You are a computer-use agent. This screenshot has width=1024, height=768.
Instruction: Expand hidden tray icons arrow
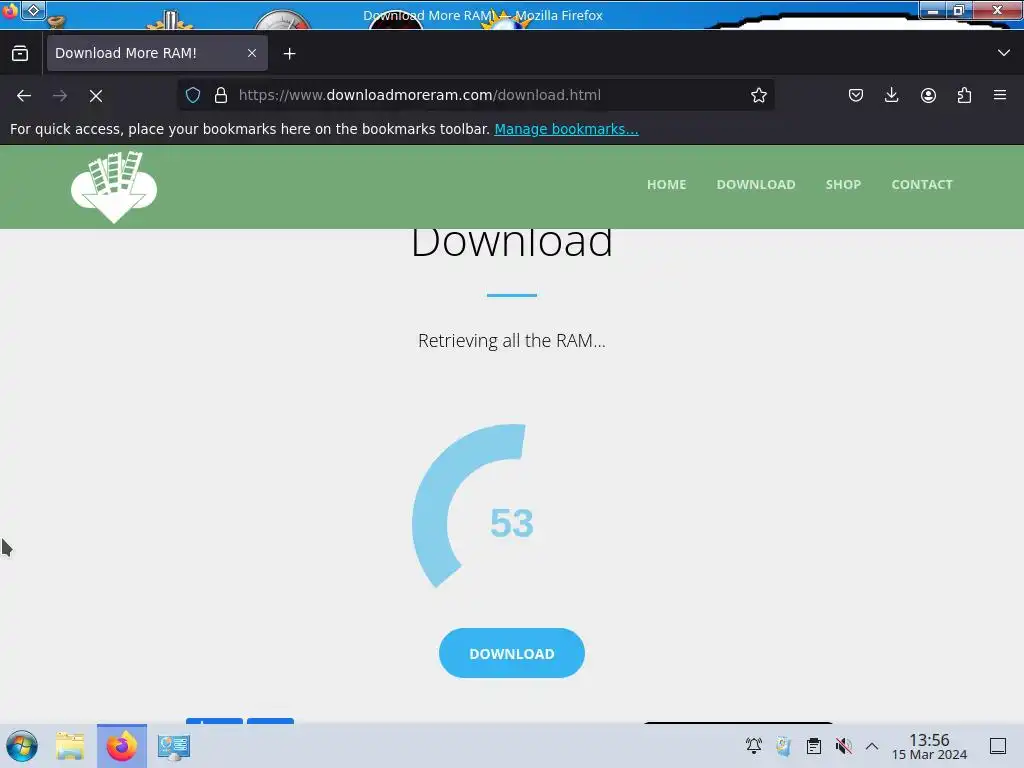[x=872, y=745]
